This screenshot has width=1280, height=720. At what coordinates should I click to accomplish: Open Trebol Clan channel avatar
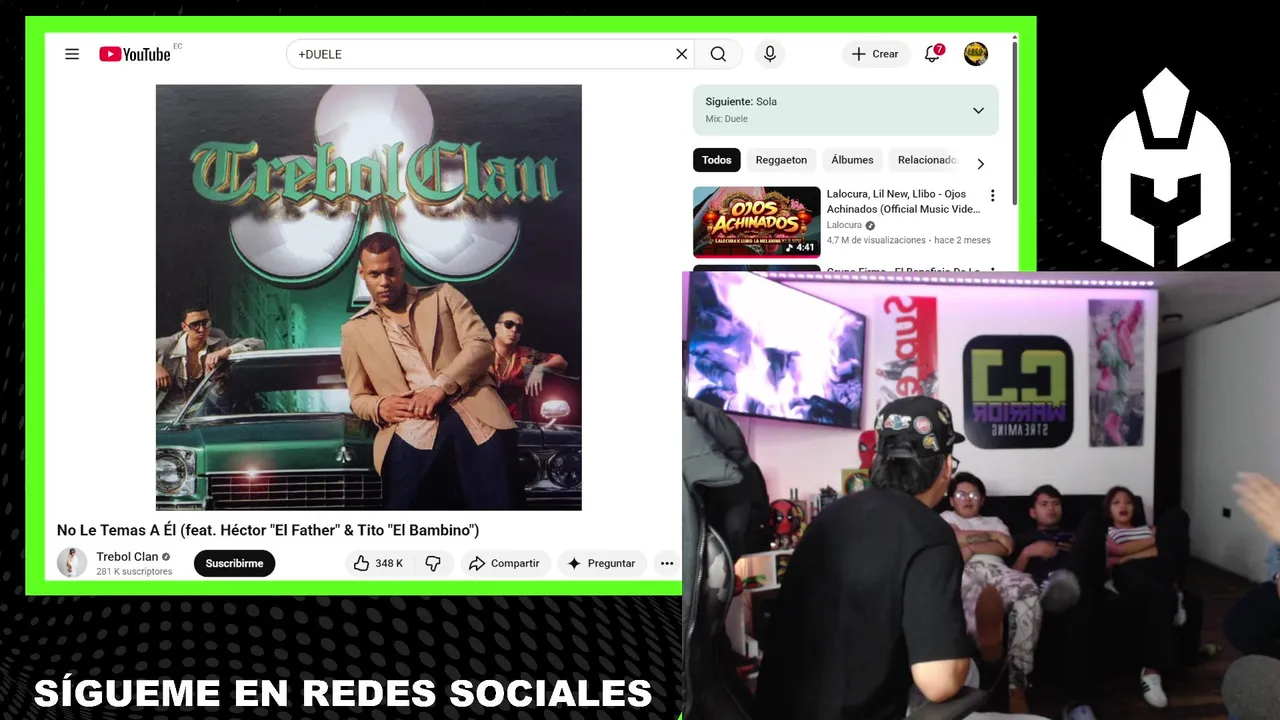[72, 563]
